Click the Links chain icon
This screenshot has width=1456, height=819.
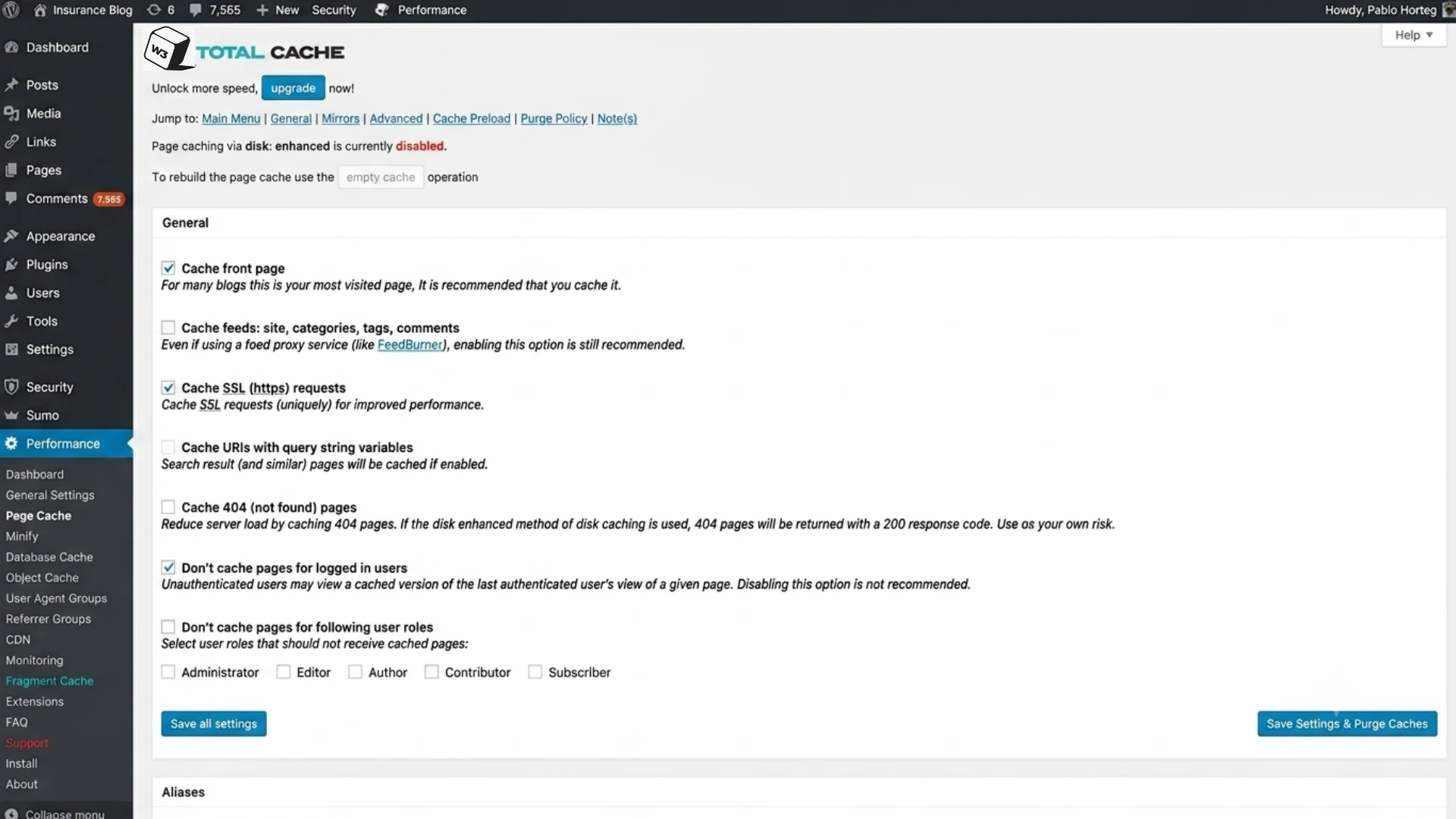(11, 142)
